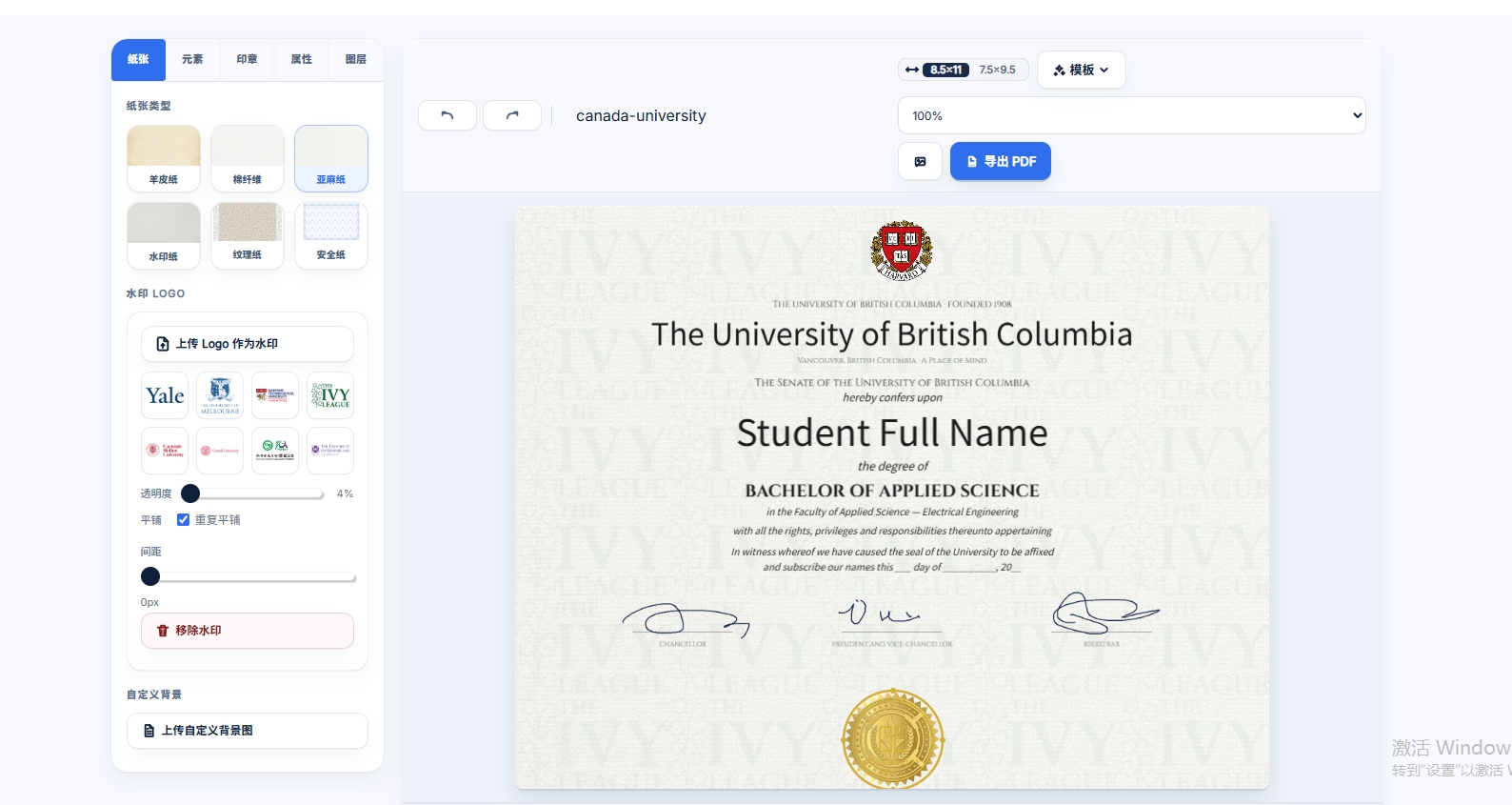Pick the University of Melbourne watermark logo
This screenshot has width=1512, height=805.
tap(220, 395)
